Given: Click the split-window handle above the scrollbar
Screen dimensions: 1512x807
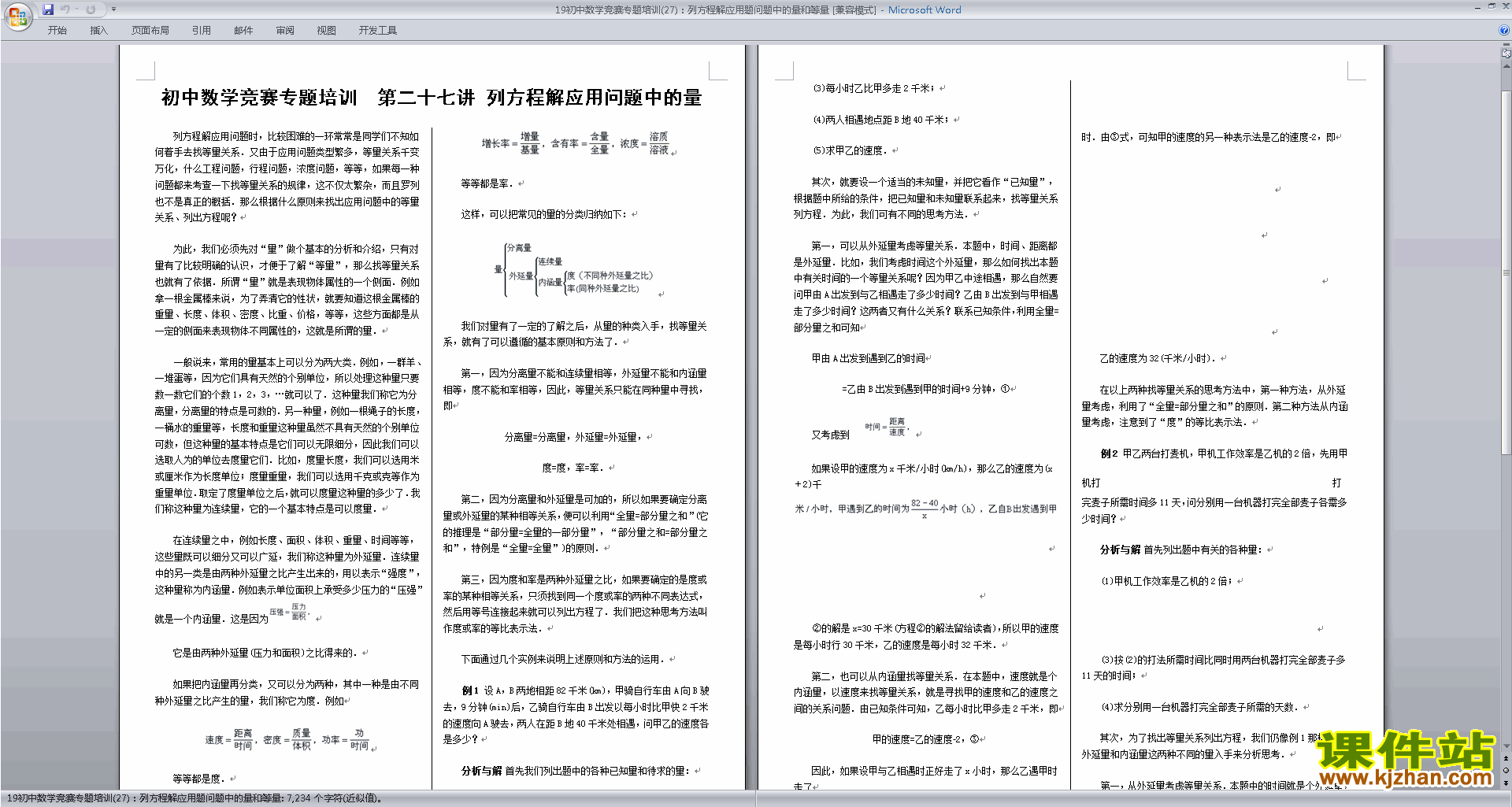Looking at the screenshot, I should (x=1506, y=45).
